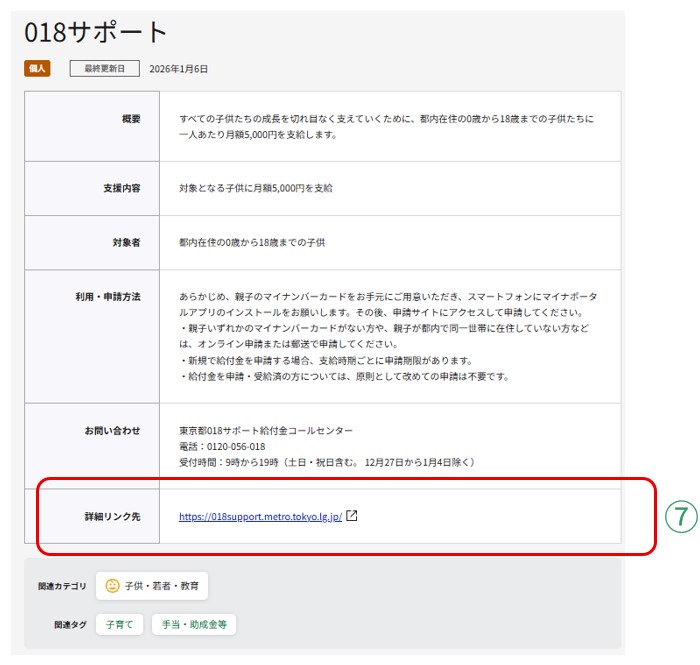Screen dimensions: 700x665
Task: Click the orange 個人 badge
Action: pyautogui.click(x=37, y=69)
